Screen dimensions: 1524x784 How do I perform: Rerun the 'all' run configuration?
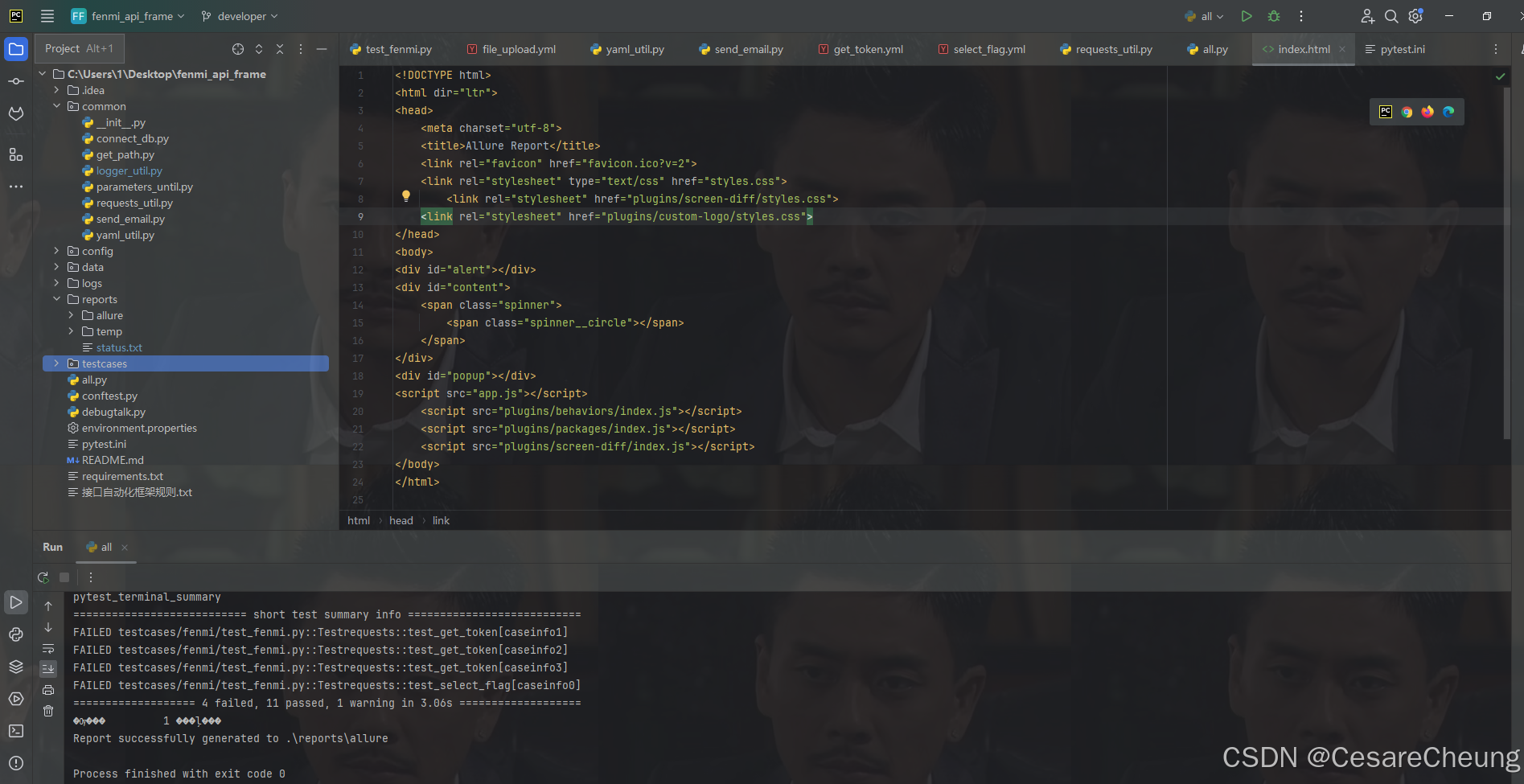tap(43, 577)
